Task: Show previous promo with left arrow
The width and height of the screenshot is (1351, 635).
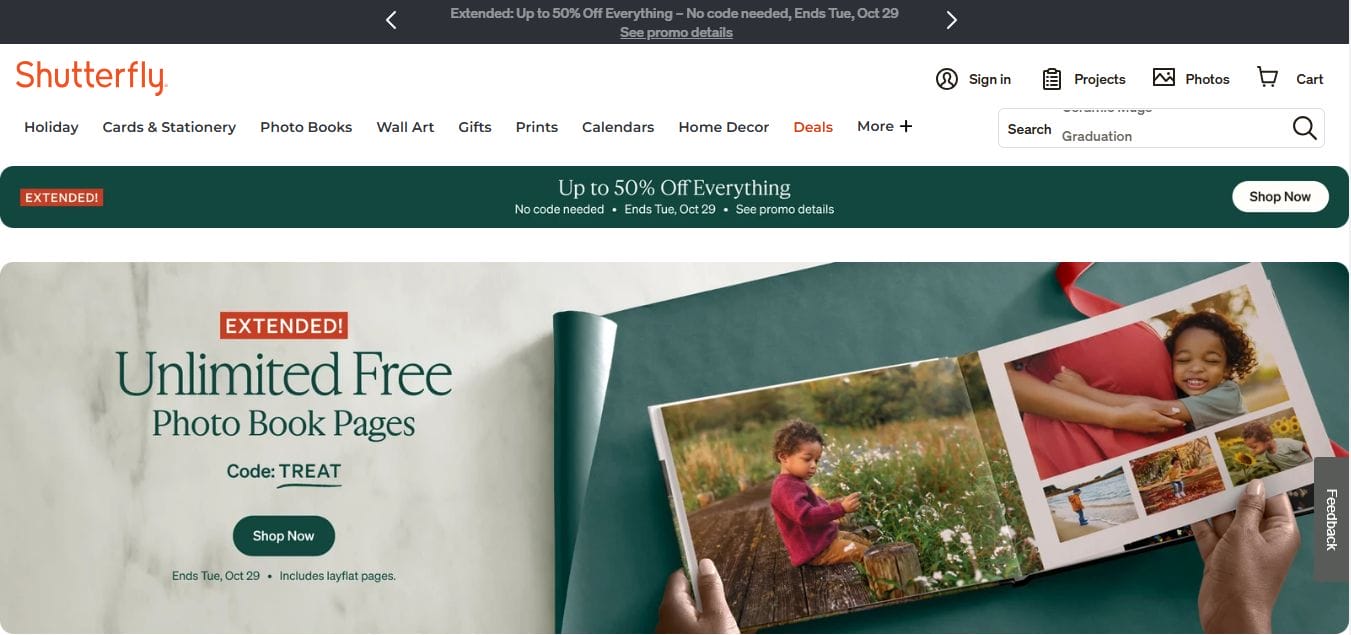Action: (x=391, y=20)
